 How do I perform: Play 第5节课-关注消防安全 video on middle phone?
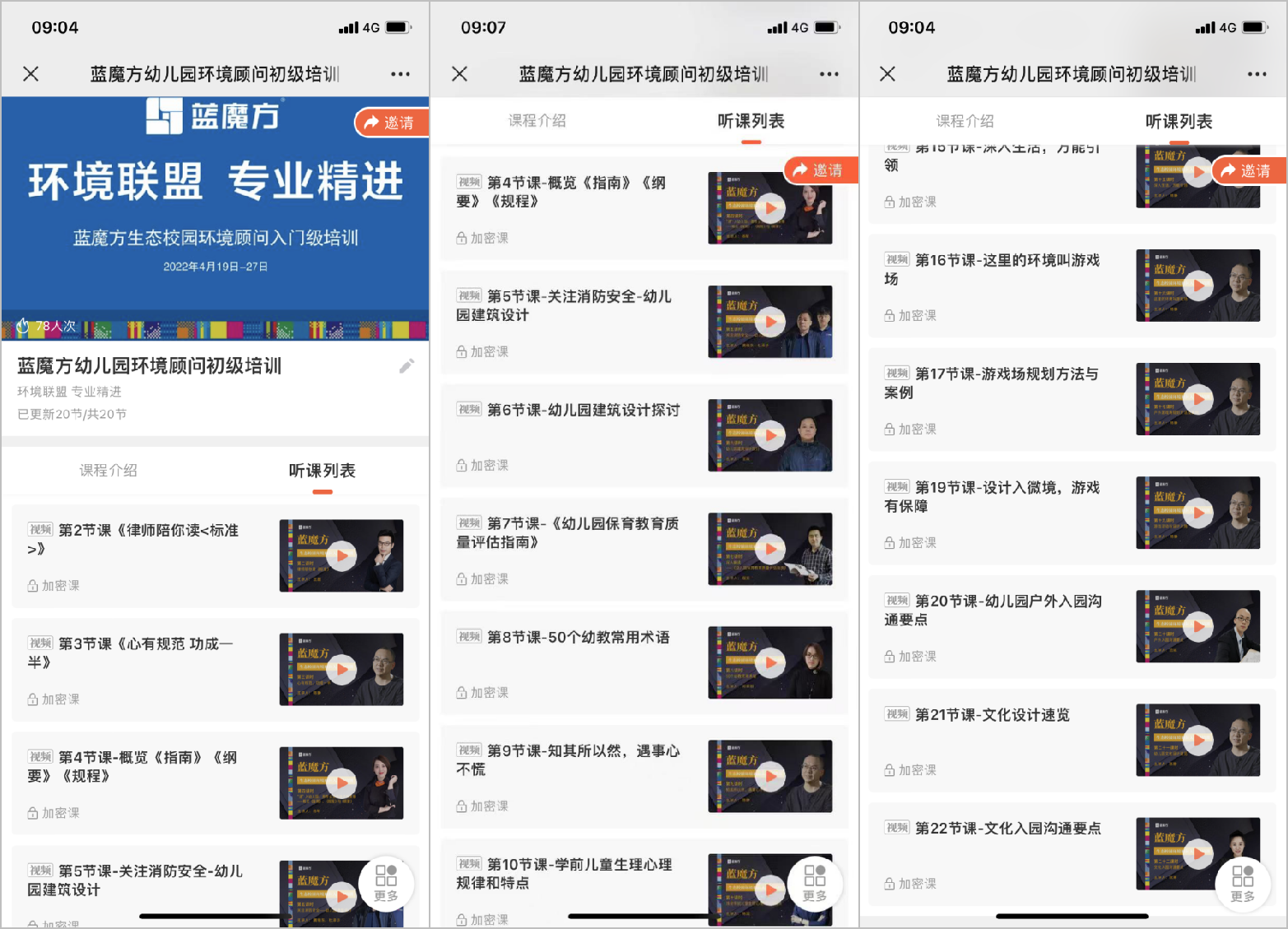coord(770,322)
